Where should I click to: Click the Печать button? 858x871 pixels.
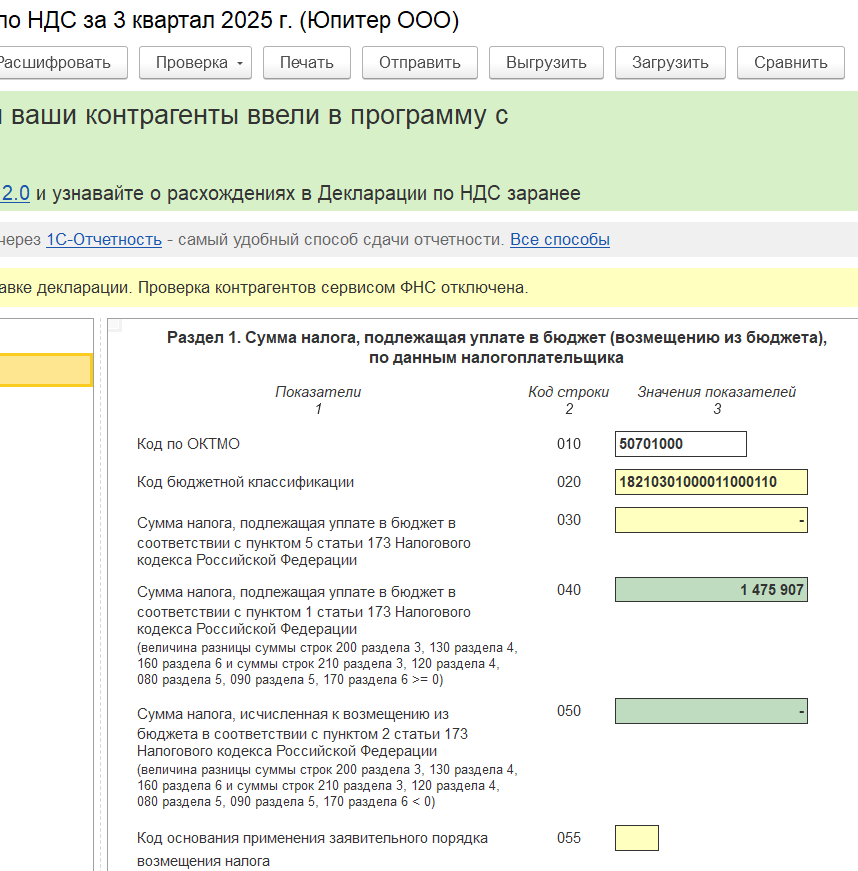click(307, 62)
